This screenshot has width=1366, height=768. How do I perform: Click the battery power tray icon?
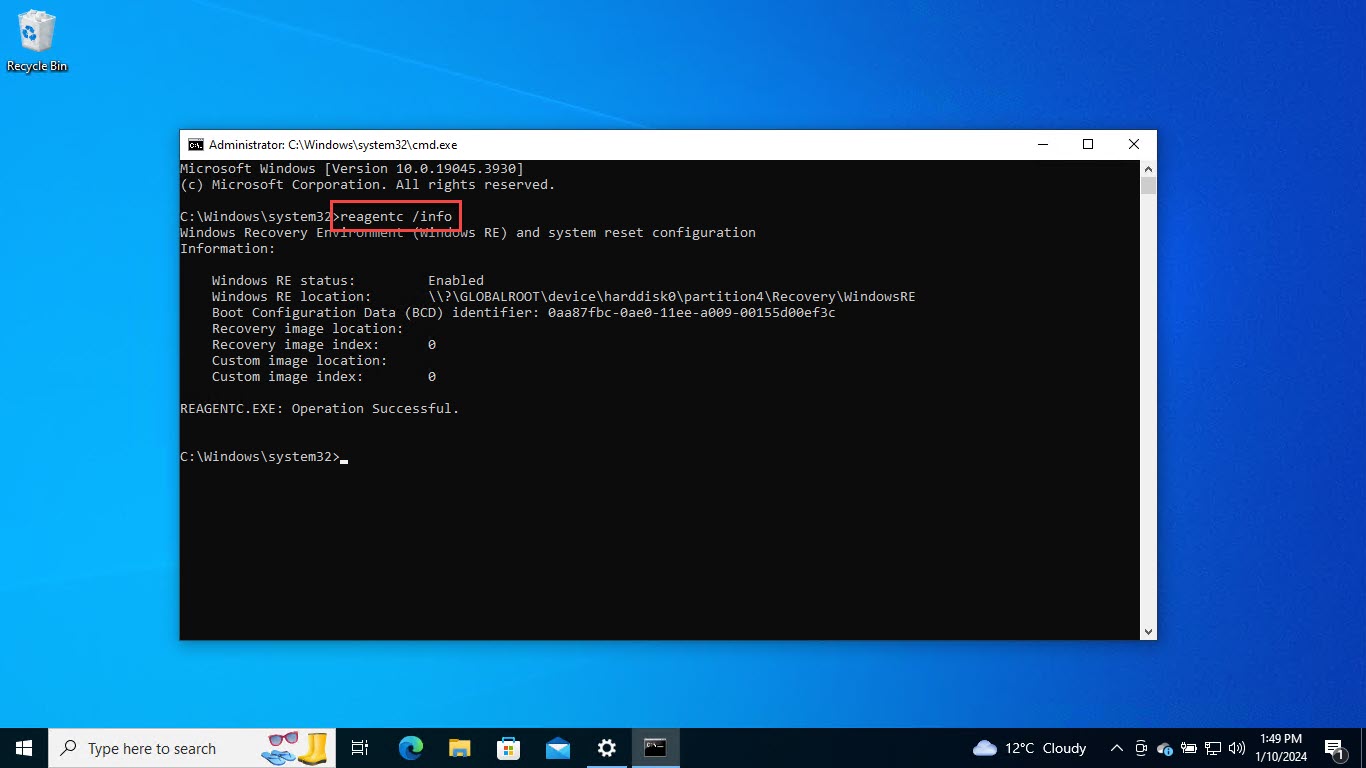click(1189, 748)
